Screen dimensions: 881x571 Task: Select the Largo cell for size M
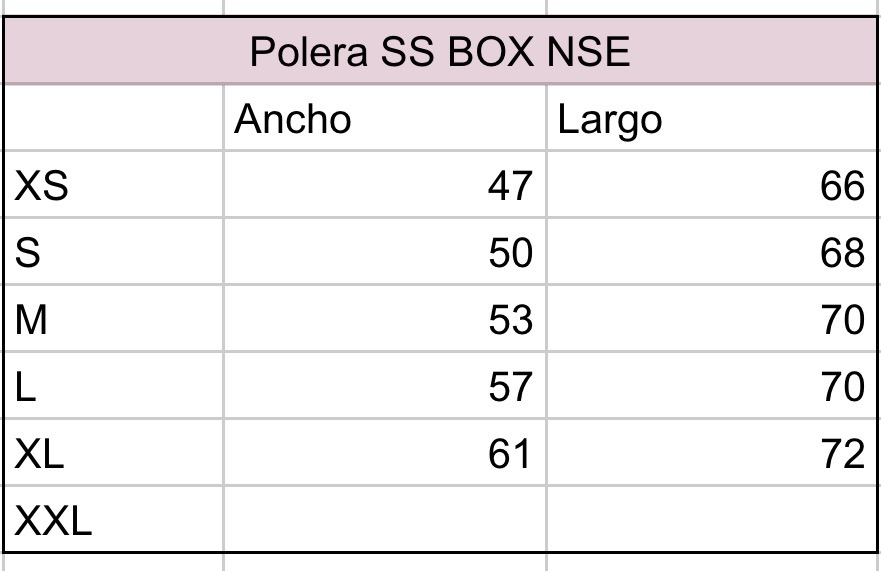pyautogui.click(x=711, y=319)
